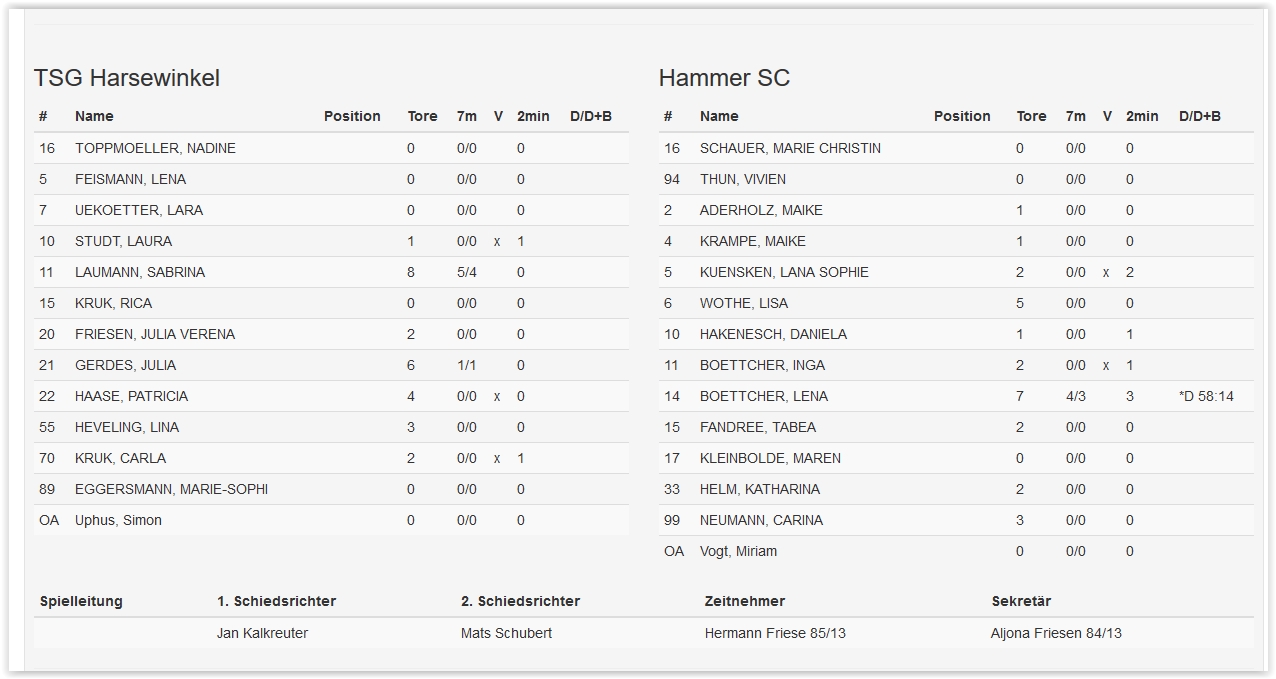Image resolution: width=1276 pixels, height=679 pixels.
Task: Select official Vogt, Miriam
Action: 738,551
